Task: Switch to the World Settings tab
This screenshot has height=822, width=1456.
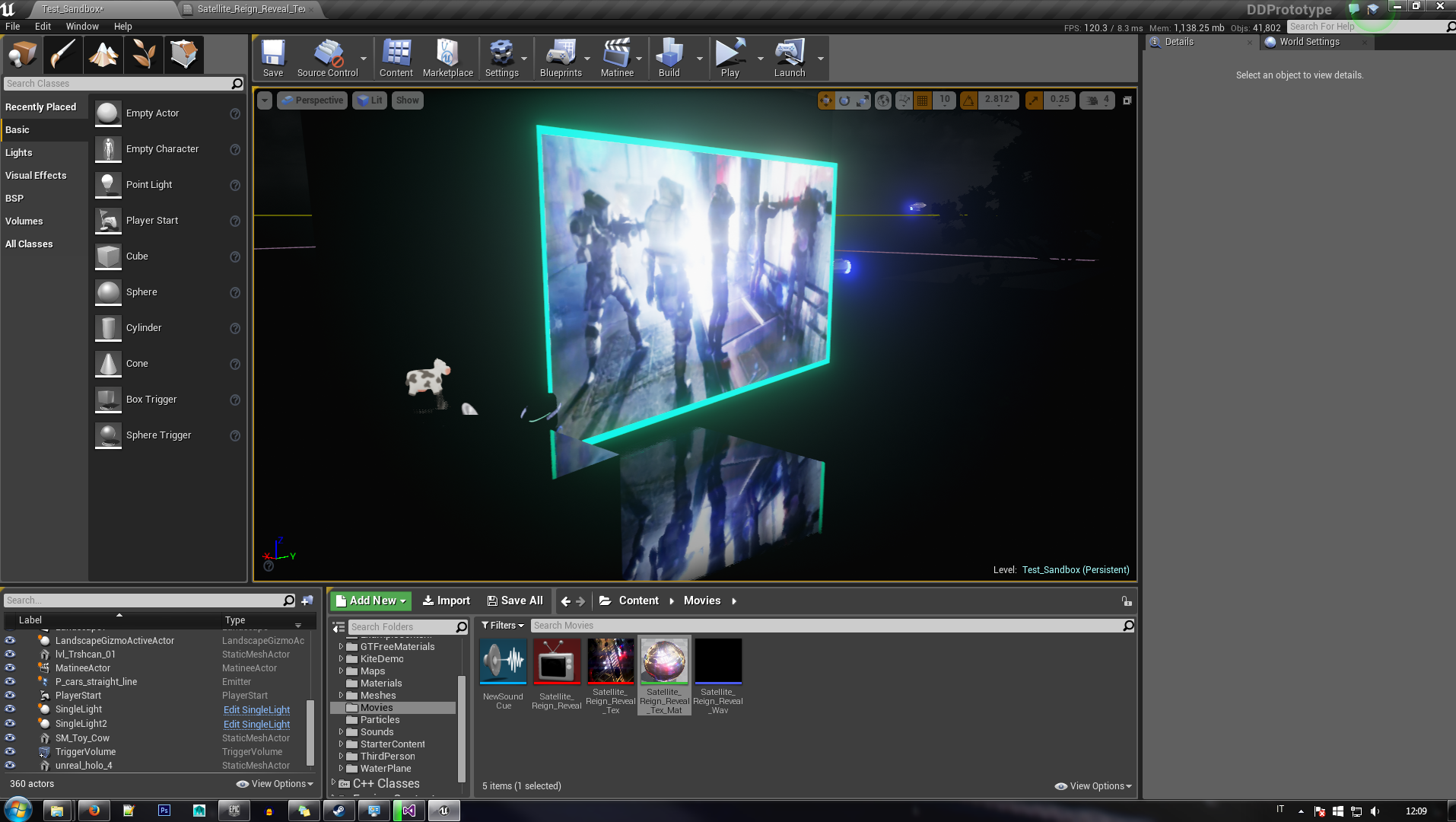Action: point(1308,42)
